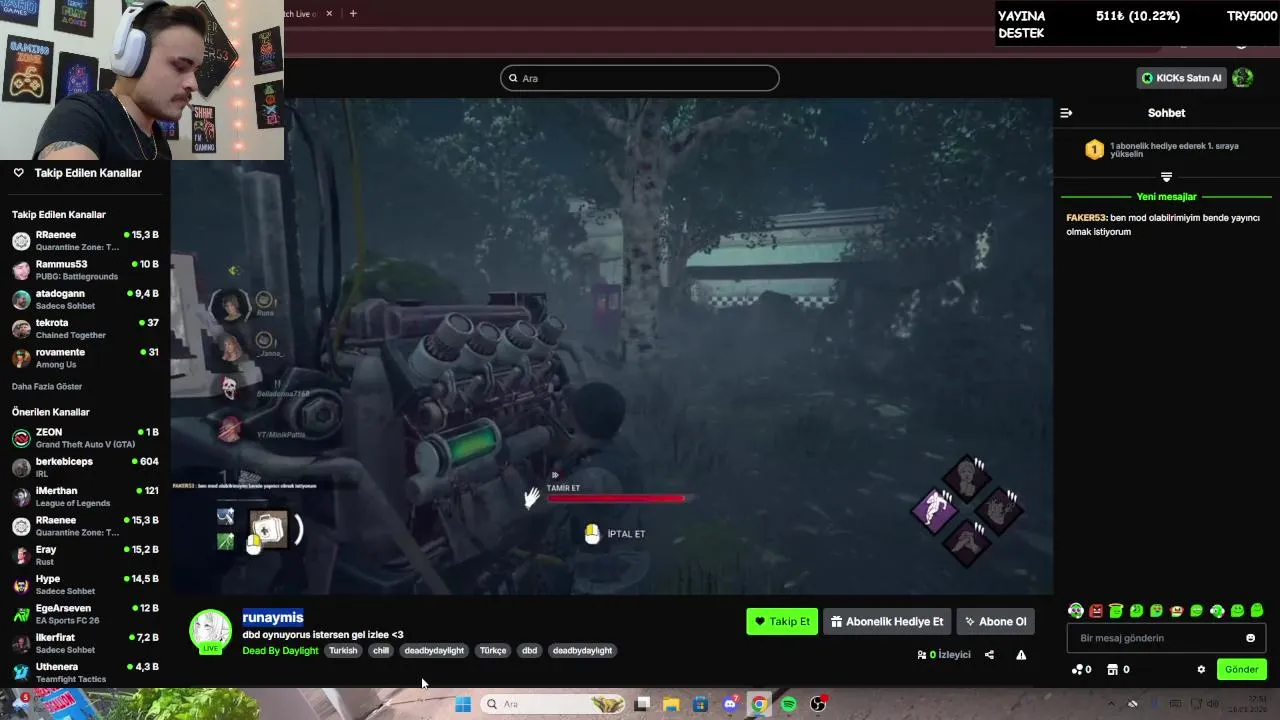Open OBS Studio from taskbar
The image size is (1280, 720).
click(x=818, y=704)
